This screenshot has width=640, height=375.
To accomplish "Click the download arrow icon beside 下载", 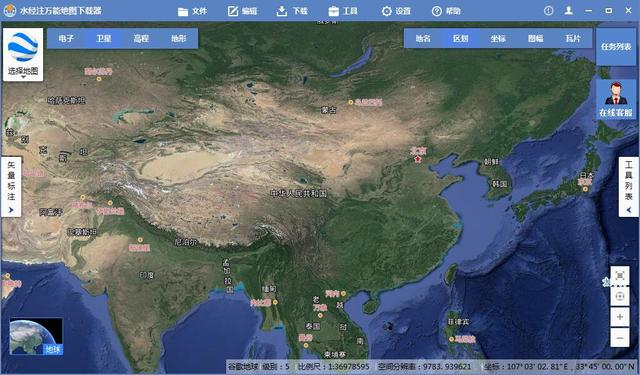I will tap(282, 11).
